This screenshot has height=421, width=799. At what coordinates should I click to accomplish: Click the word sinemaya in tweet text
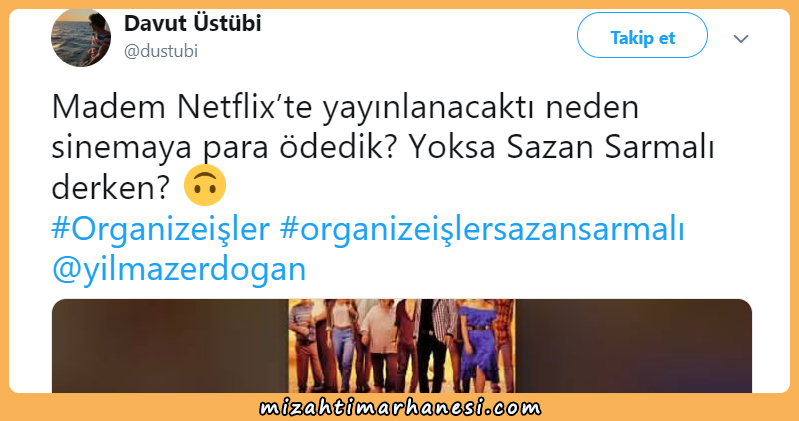pos(122,148)
